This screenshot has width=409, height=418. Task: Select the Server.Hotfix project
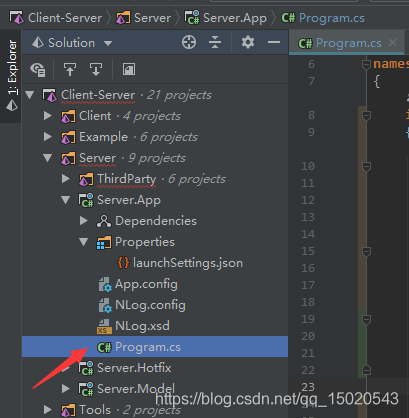(x=155, y=368)
